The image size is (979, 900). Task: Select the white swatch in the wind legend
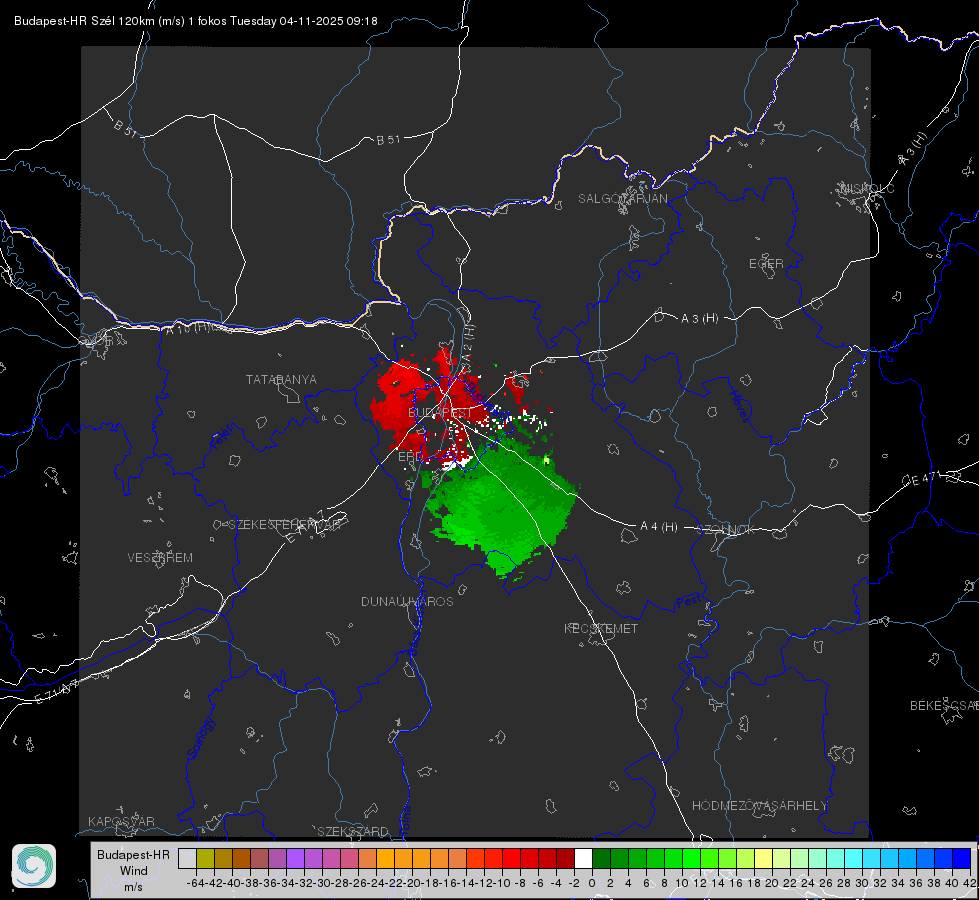(583, 858)
